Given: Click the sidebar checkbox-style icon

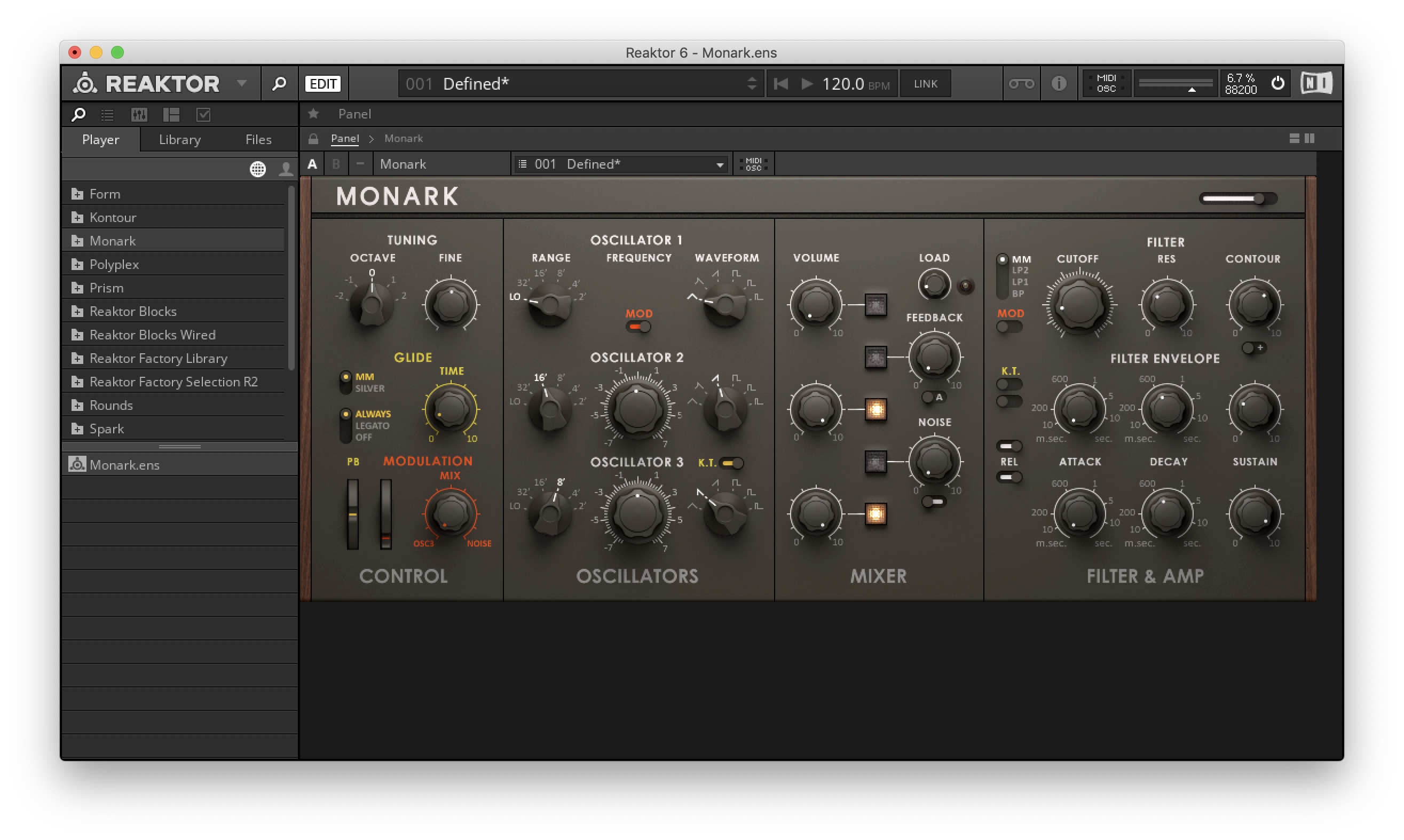Looking at the screenshot, I should 203,115.
